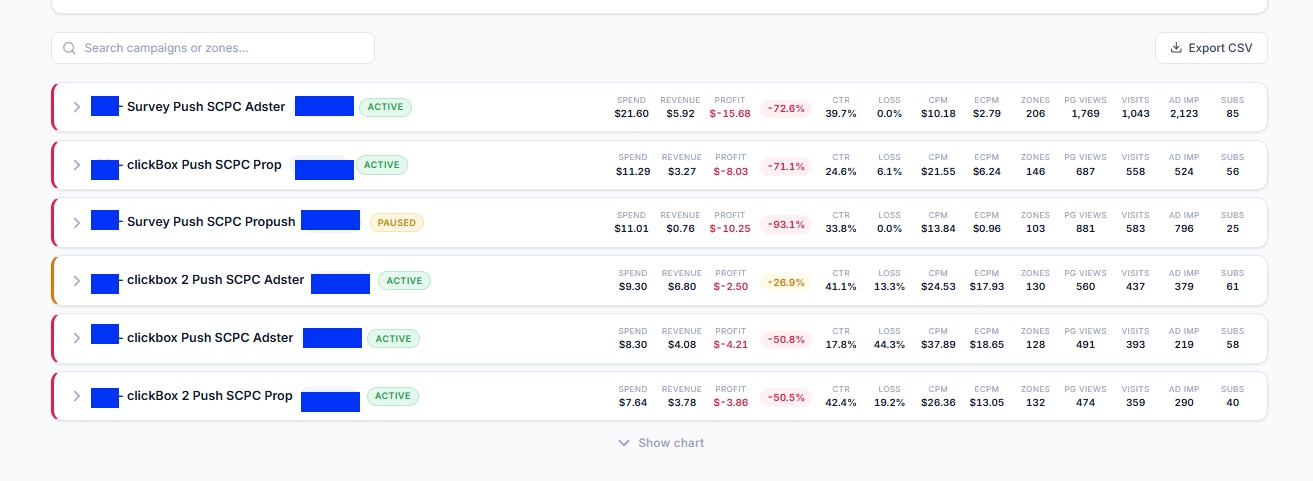Screen dimensions: 1313x481
Task: Focus the Search campaigns or zones field
Action: (213, 48)
